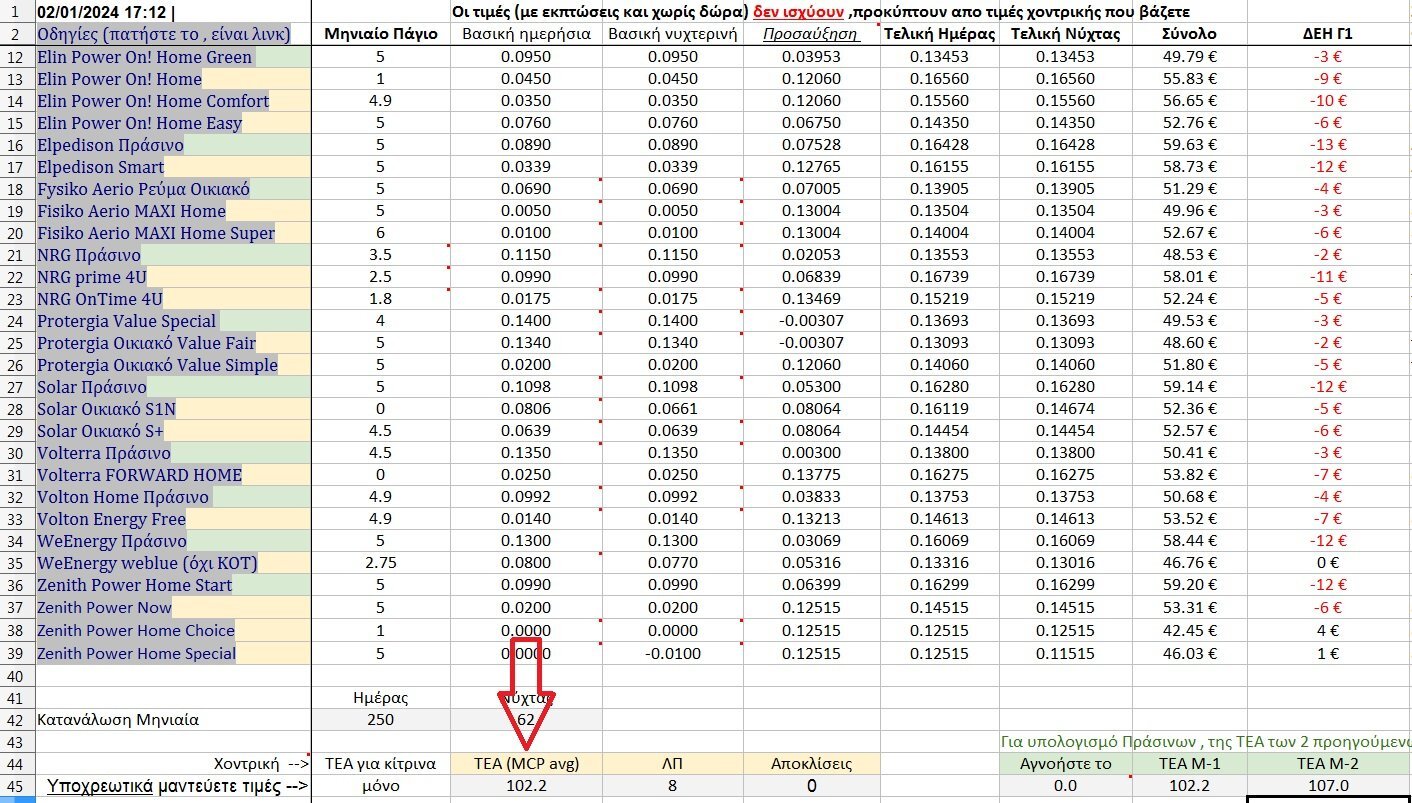Select the 0.11515 final night price cell

(x=1065, y=653)
